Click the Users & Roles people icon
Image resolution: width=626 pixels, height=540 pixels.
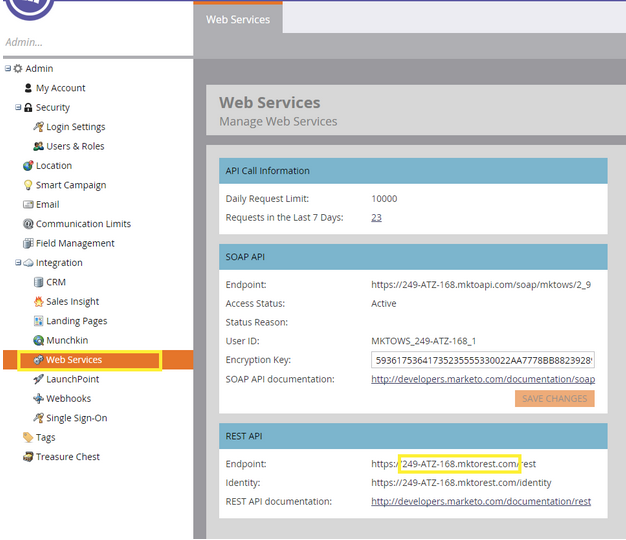point(38,146)
